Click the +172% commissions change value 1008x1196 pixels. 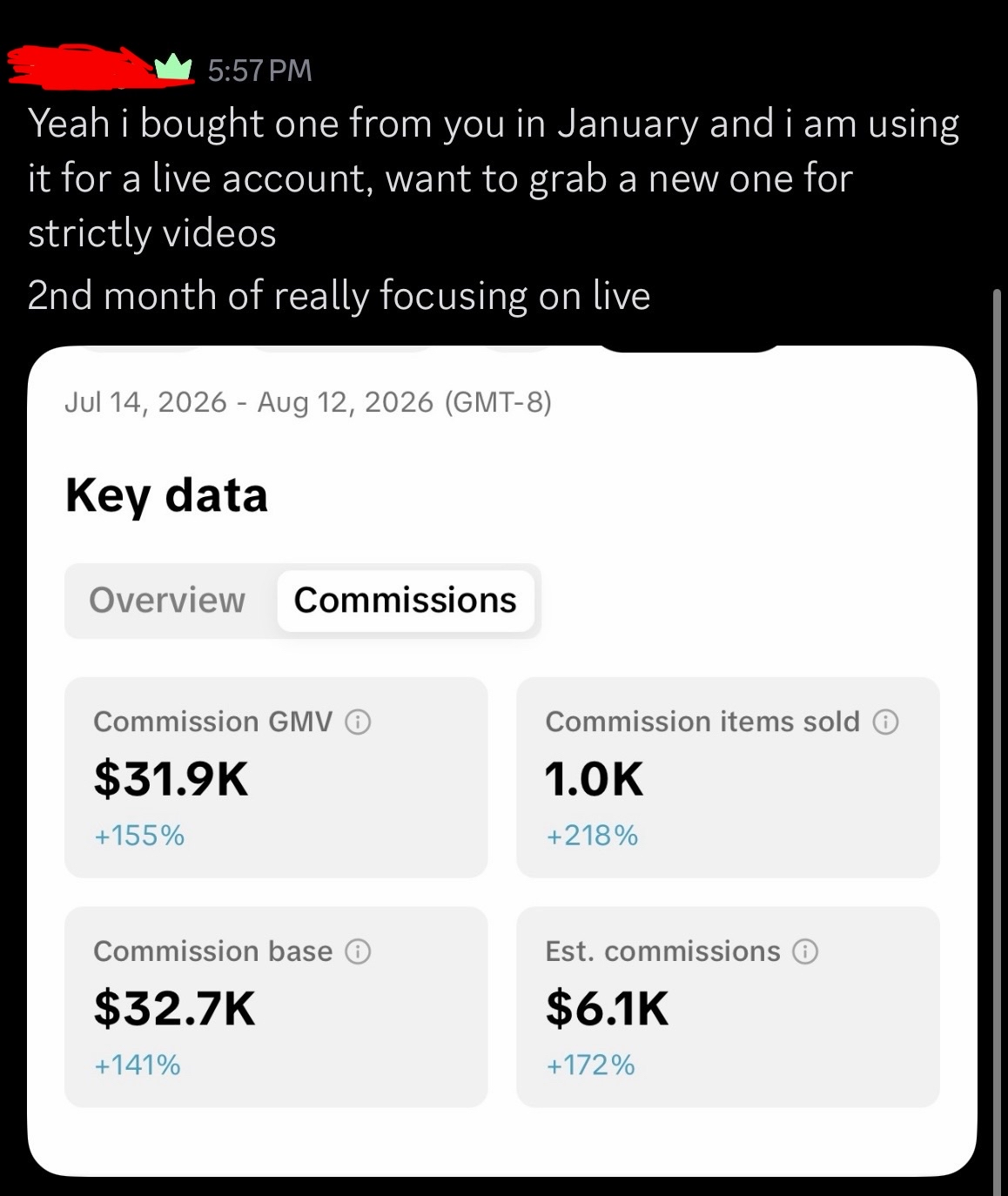590,1065
